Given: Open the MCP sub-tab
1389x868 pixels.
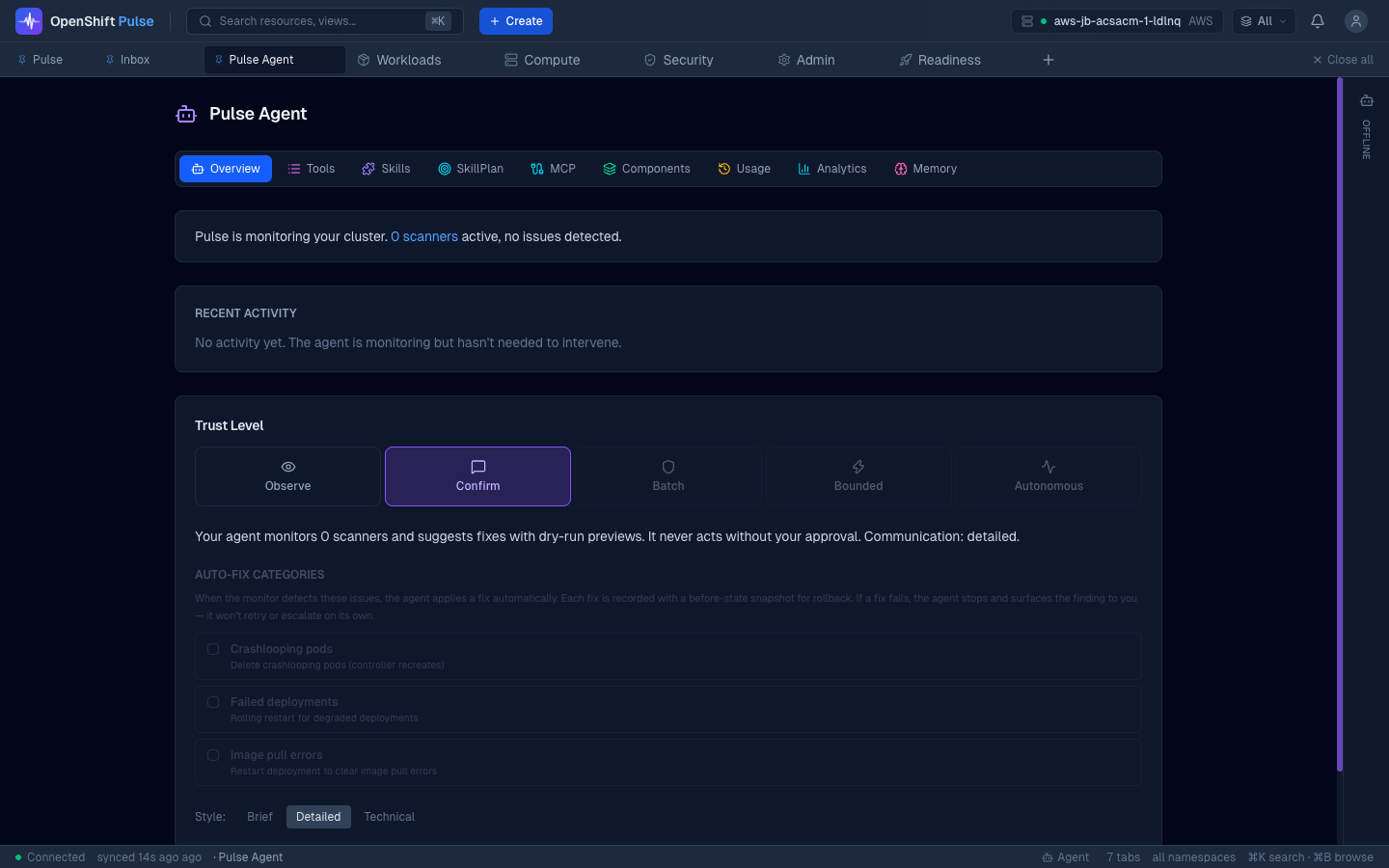Looking at the screenshot, I should 553,169.
